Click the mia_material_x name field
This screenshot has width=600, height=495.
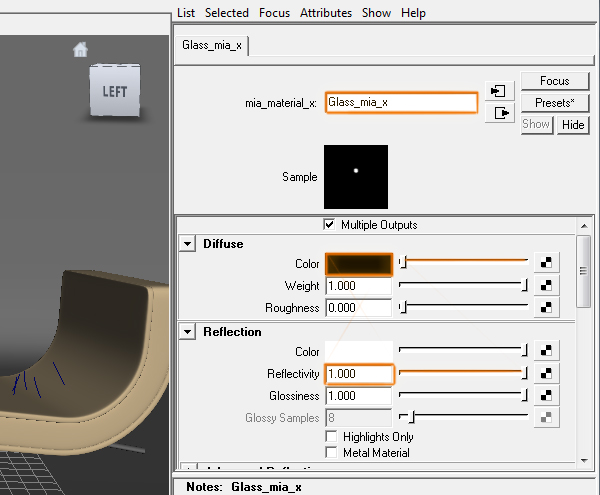click(x=401, y=103)
